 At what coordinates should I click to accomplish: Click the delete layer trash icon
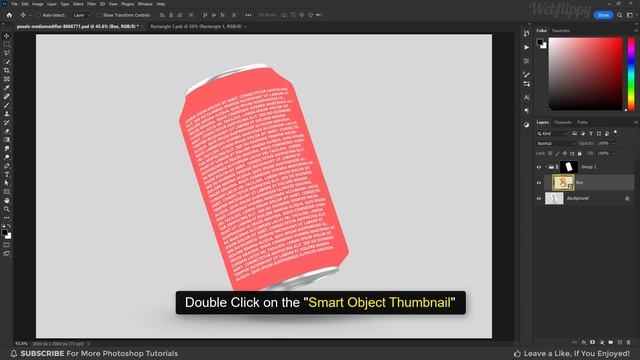(x=629, y=342)
